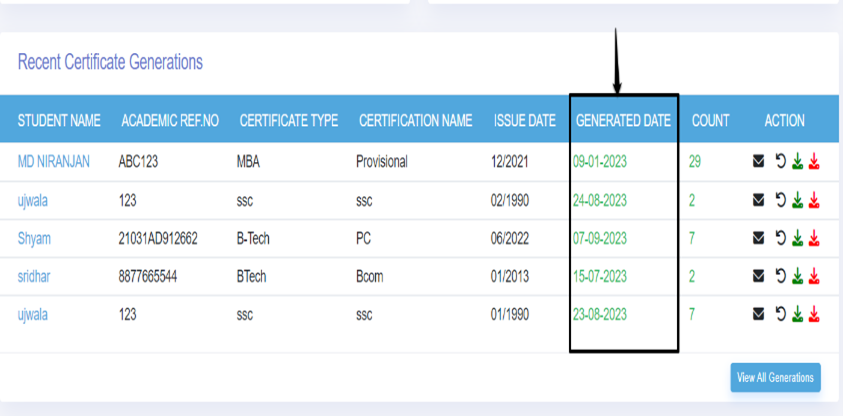Click the Issue Date column header
Screen dimensions: 843x416
tap(524, 121)
